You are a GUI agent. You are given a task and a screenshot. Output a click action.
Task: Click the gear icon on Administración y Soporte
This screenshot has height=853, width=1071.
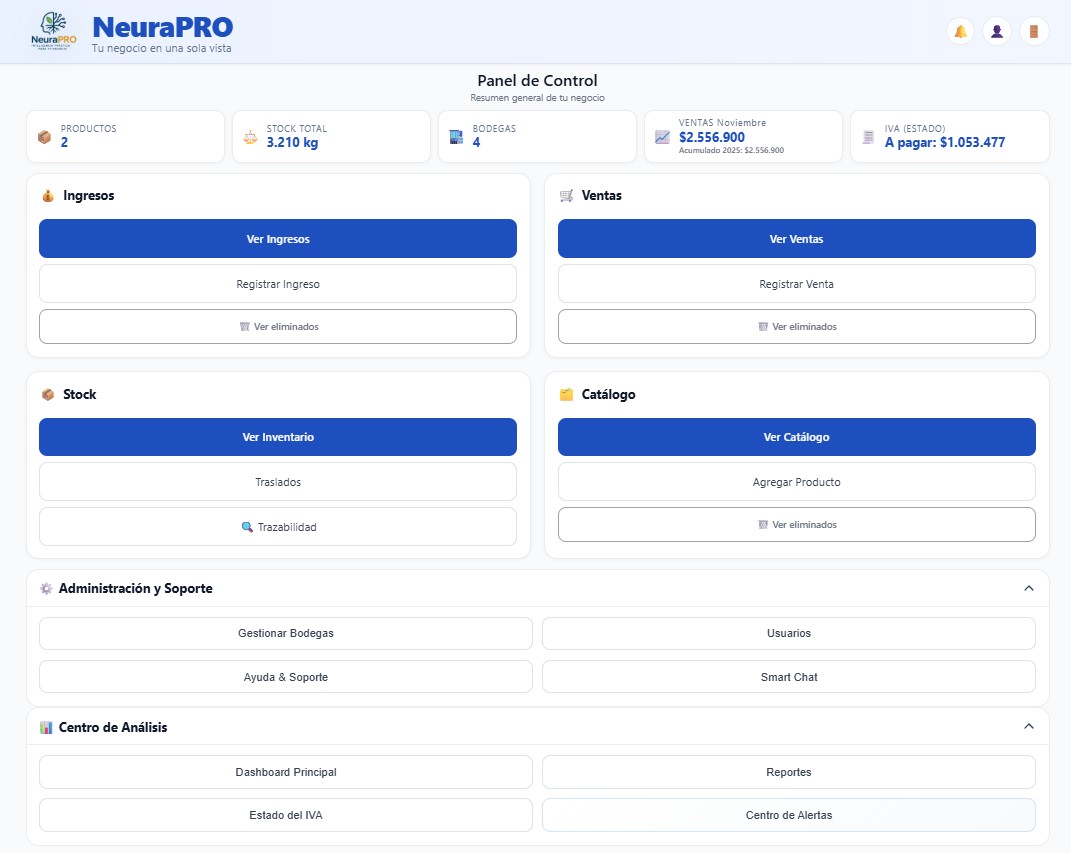pyautogui.click(x=45, y=589)
